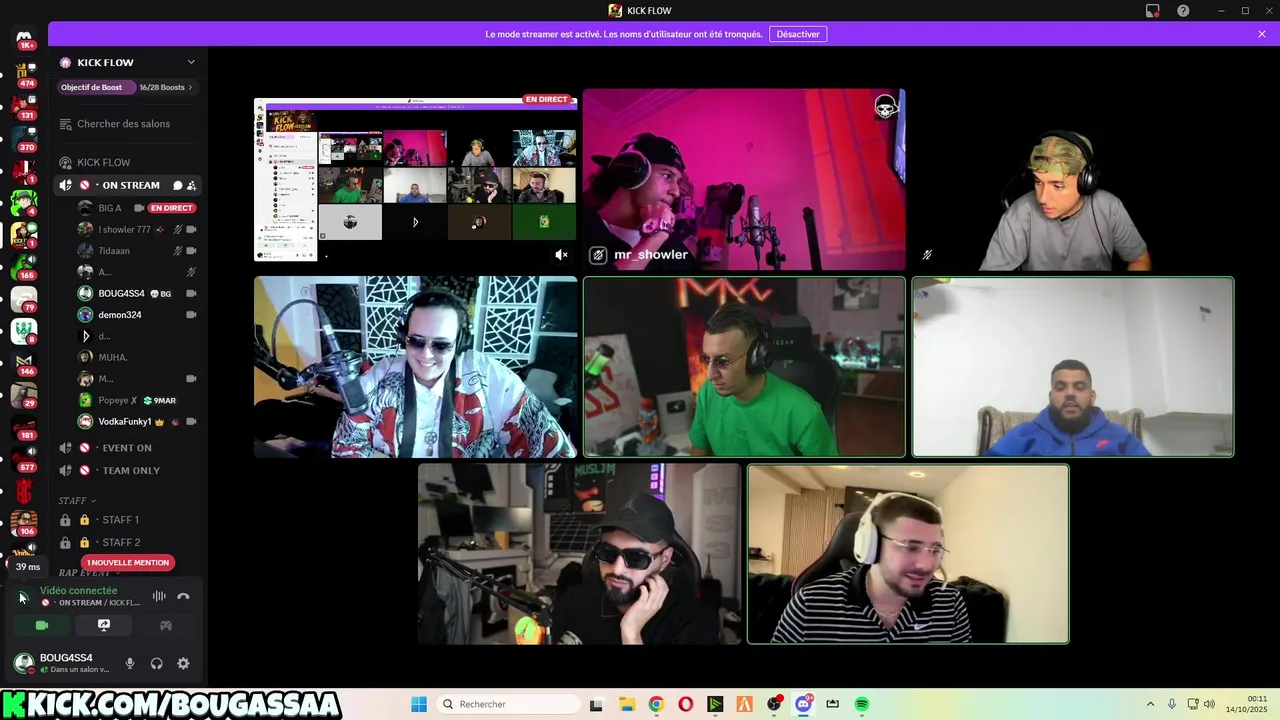Screen dimensions: 1280x720
Task: Open noise suppression waveform settings
Action: (159, 596)
